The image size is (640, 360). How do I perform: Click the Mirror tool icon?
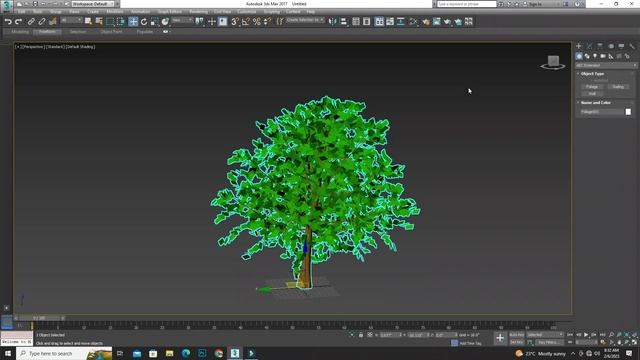pos(333,22)
